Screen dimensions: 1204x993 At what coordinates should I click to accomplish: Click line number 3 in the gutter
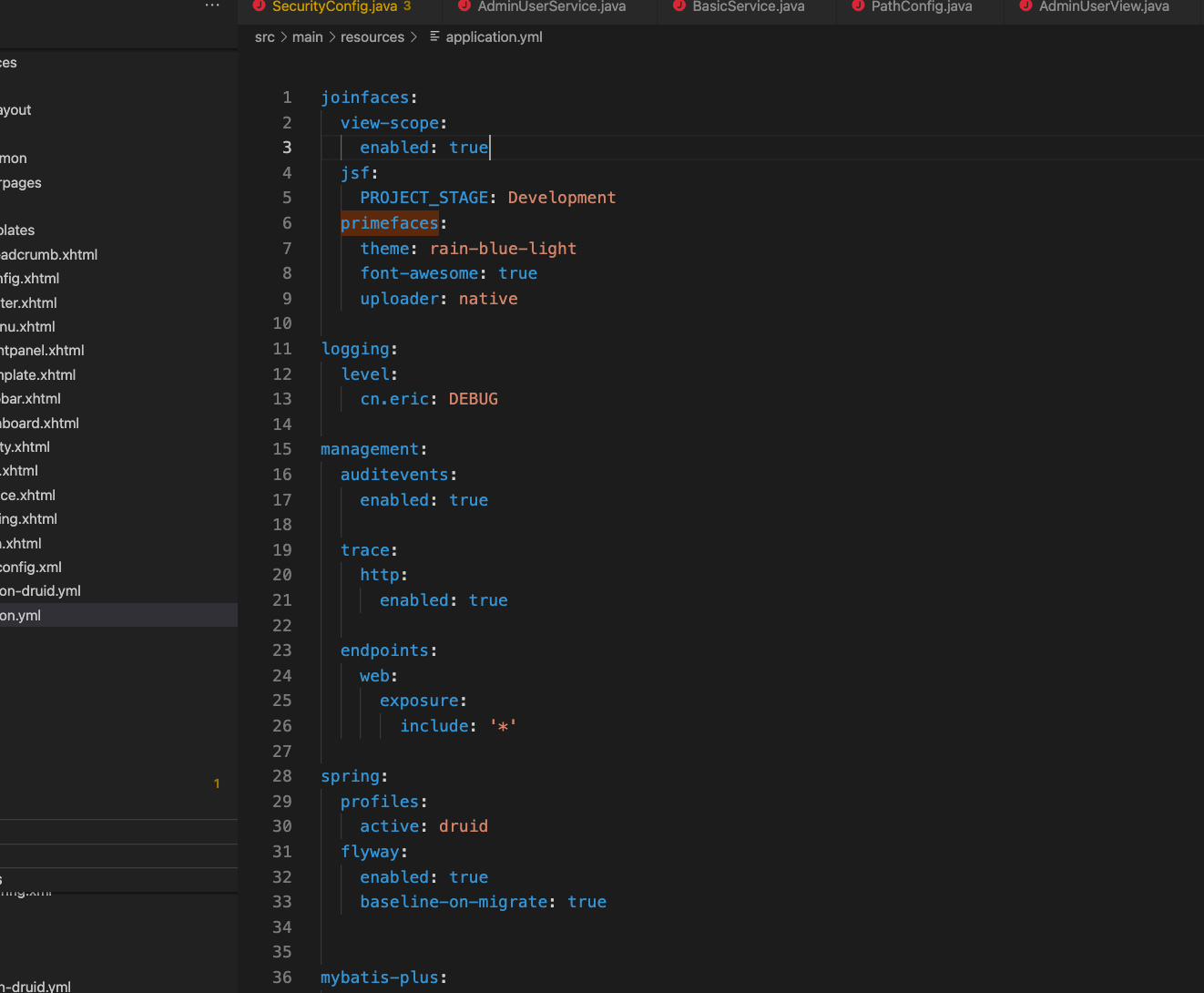(x=287, y=148)
